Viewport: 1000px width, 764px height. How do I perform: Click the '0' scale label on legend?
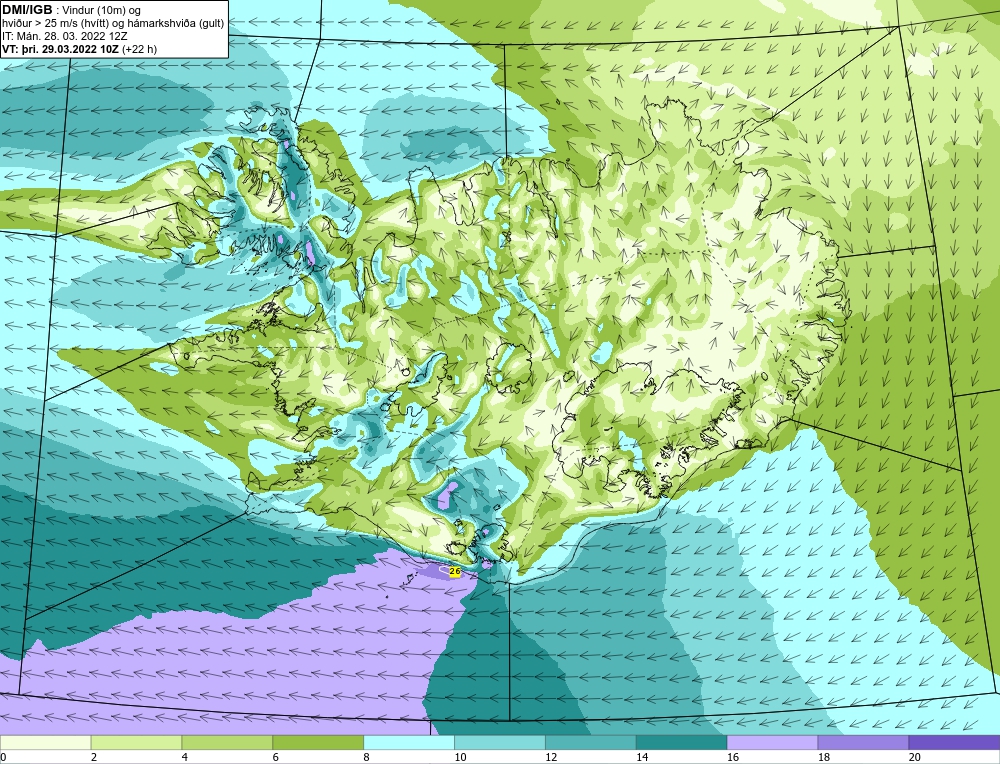[3, 757]
